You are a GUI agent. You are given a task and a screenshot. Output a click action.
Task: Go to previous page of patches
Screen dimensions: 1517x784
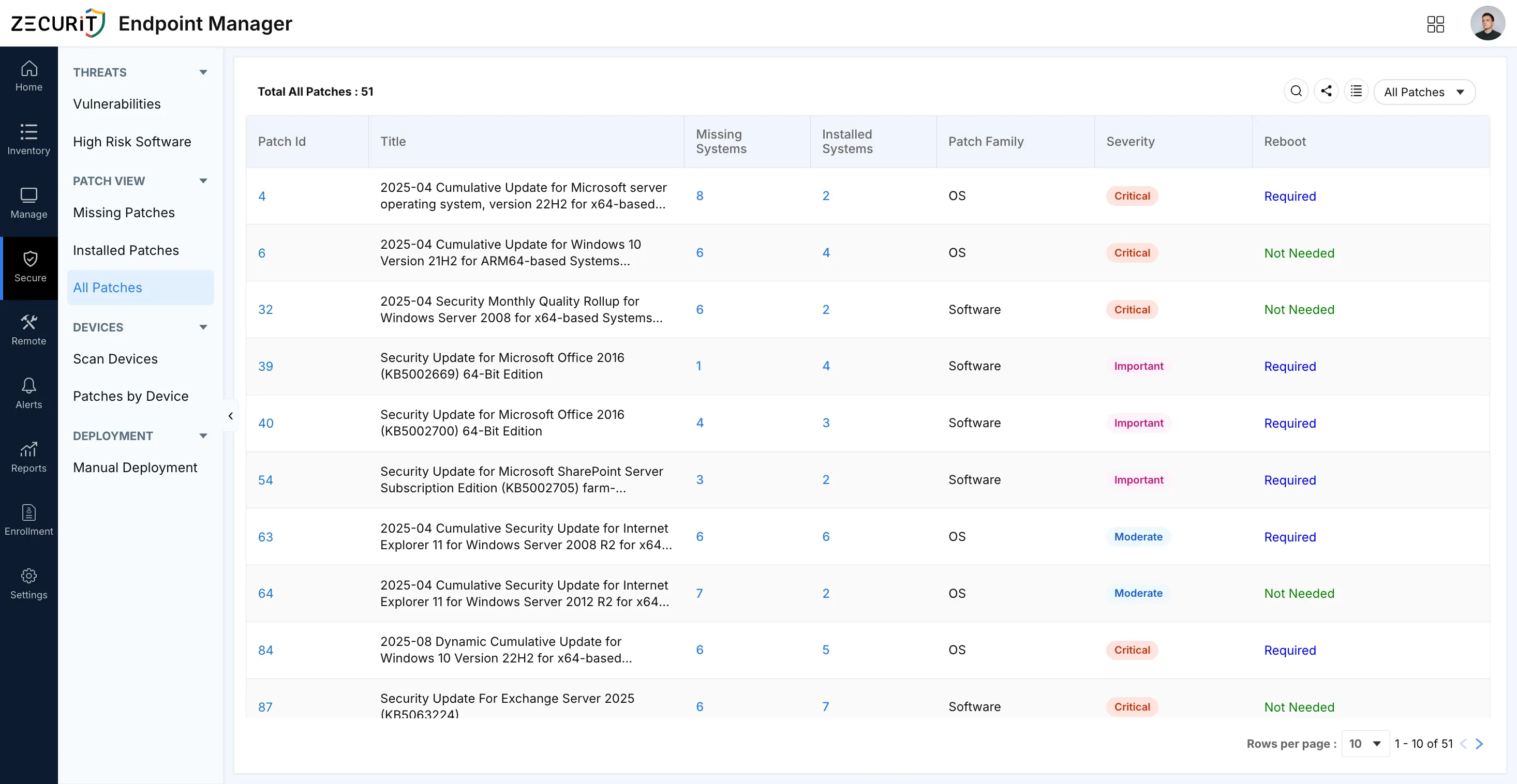click(1463, 743)
